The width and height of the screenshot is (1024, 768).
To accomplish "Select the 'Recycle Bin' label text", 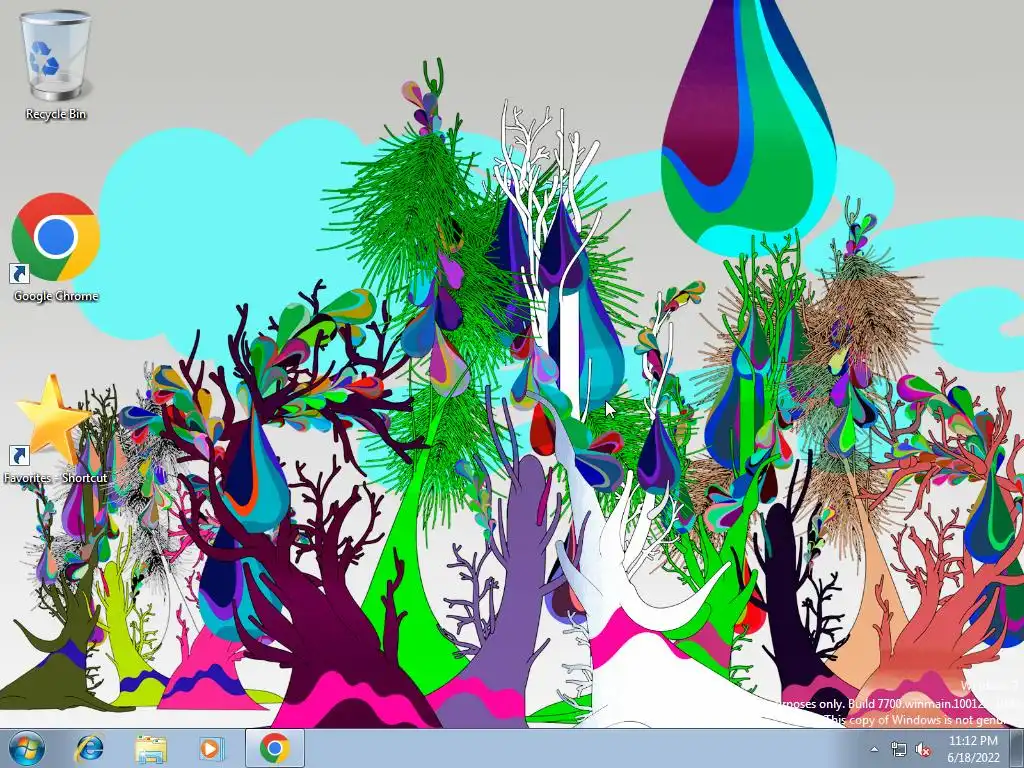I will click(x=56, y=114).
